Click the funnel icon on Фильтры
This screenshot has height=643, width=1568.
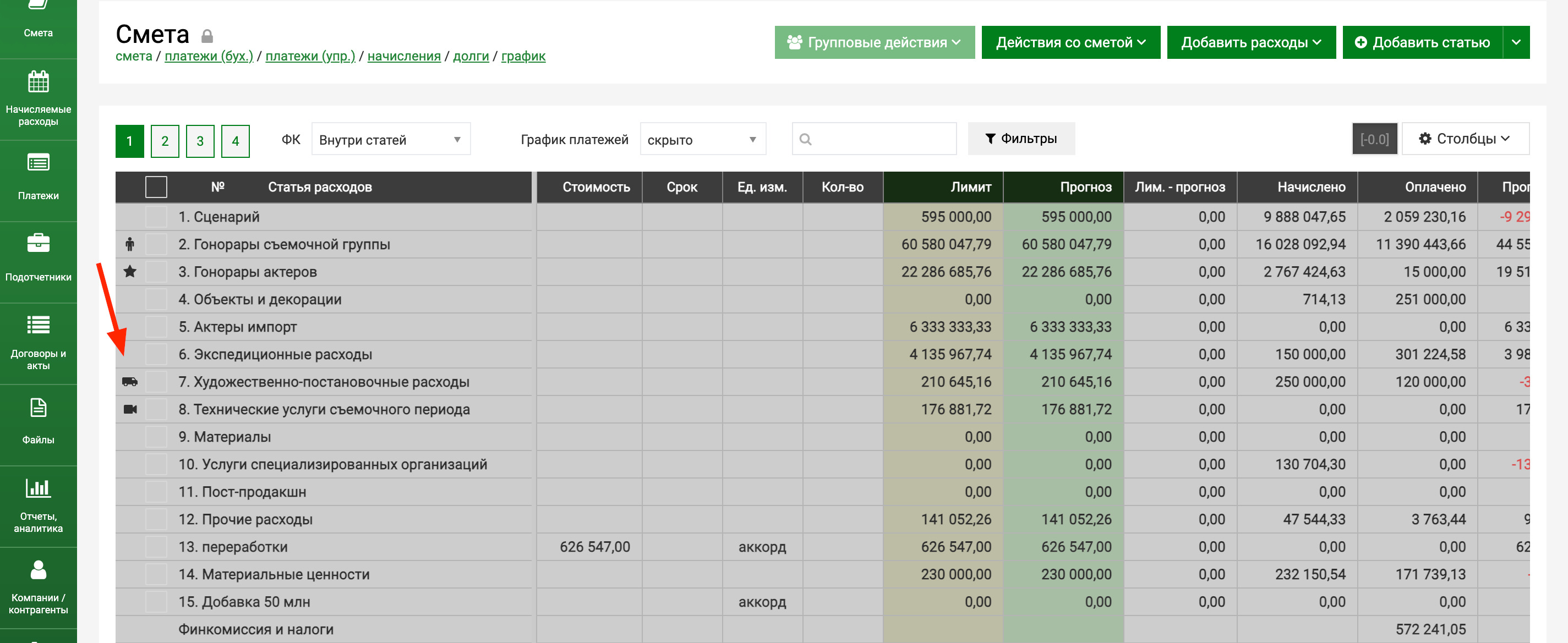pos(990,139)
